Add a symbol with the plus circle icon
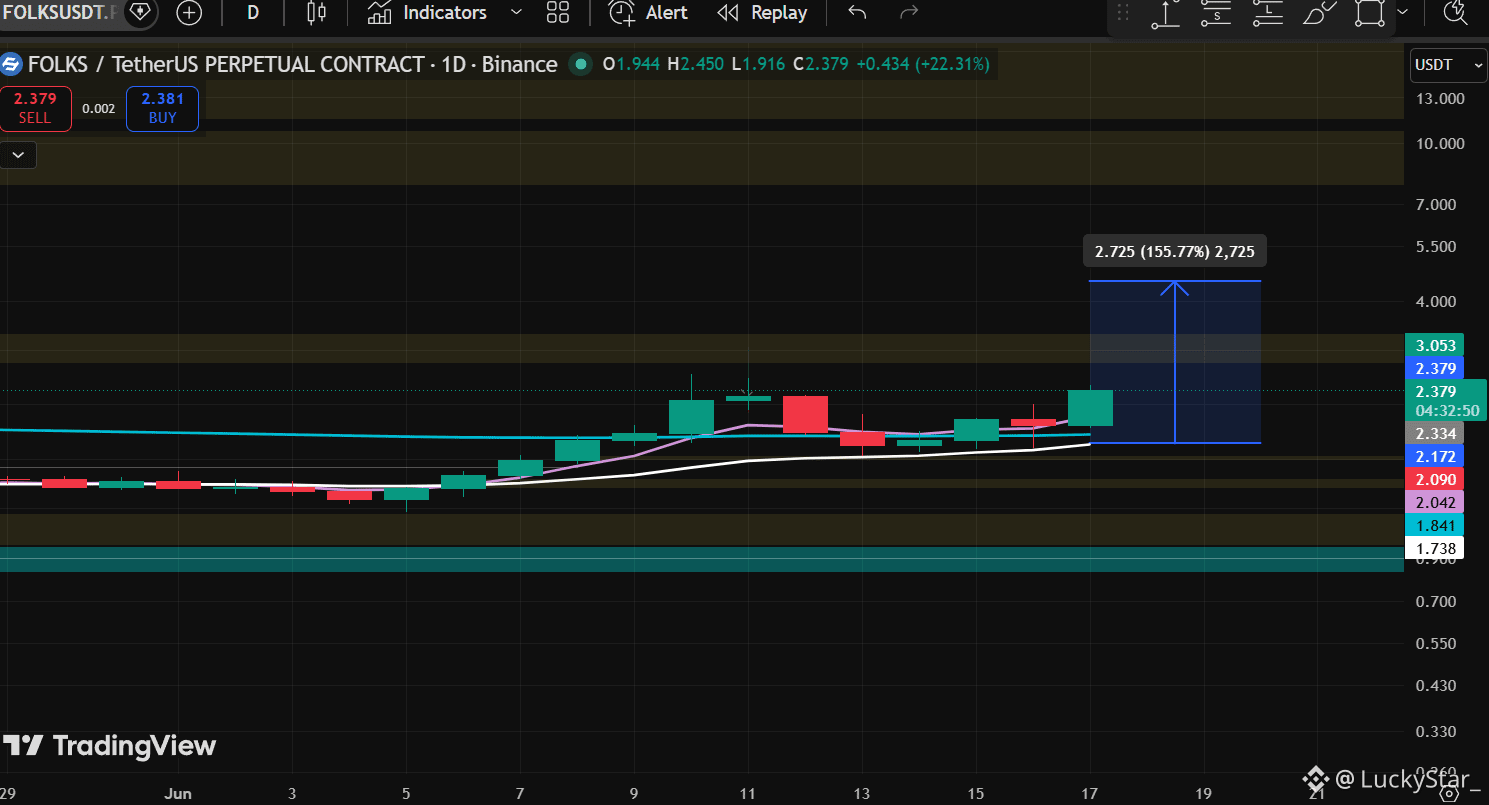 coord(189,13)
